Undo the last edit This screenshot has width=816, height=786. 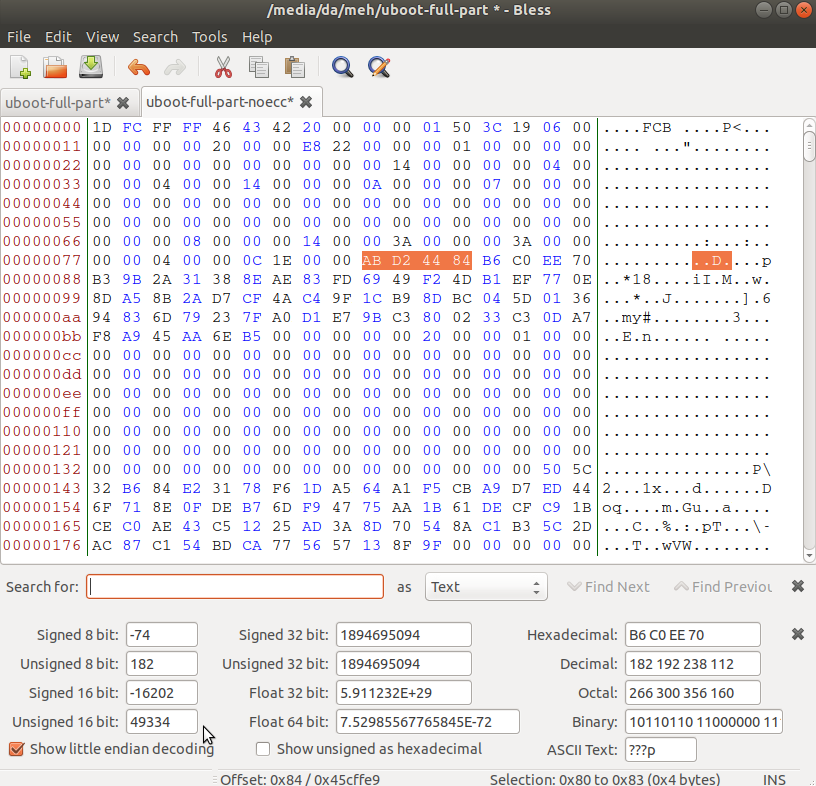click(138, 68)
